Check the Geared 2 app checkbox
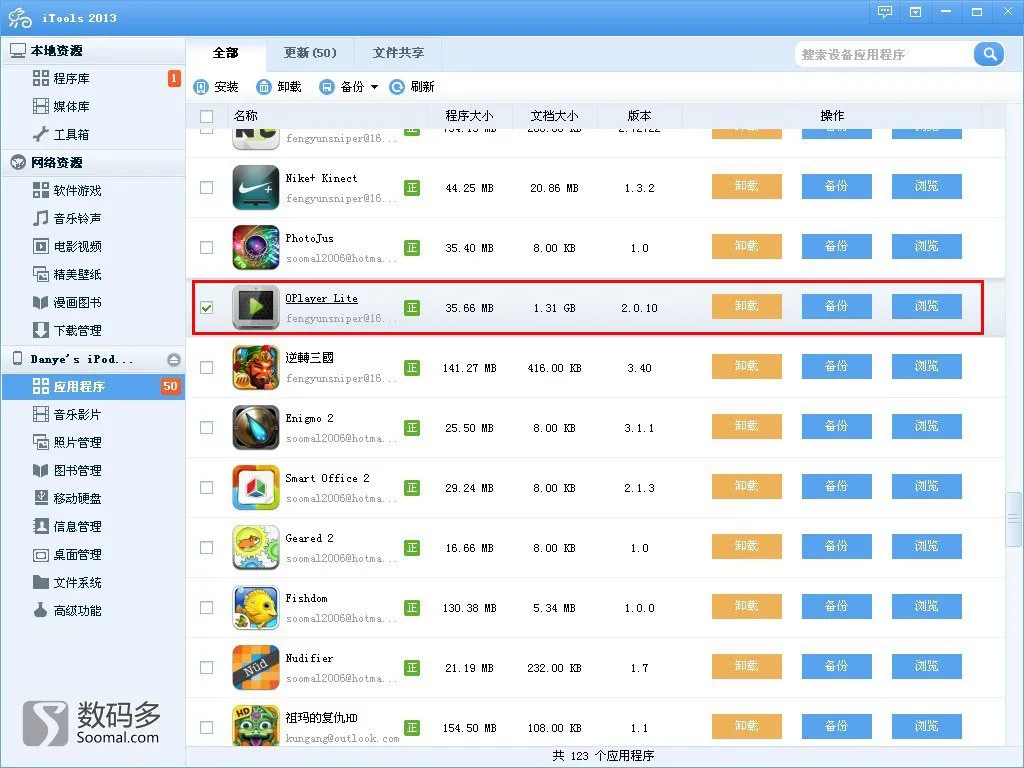Viewport: 1024px width, 768px height. [x=206, y=548]
